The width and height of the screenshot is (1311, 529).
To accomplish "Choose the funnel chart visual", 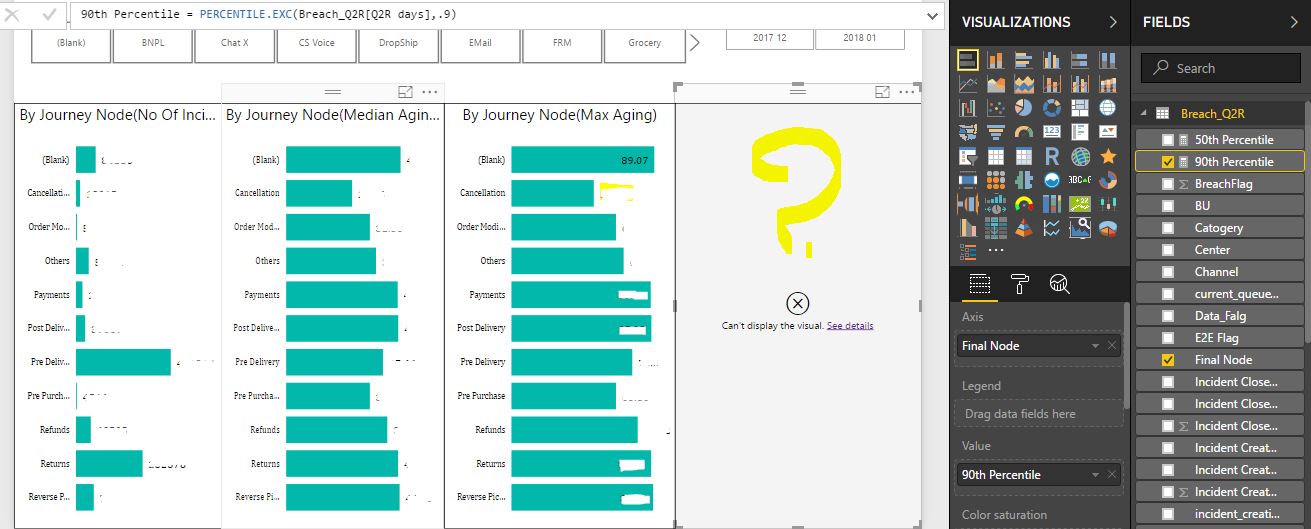I will click(x=996, y=132).
